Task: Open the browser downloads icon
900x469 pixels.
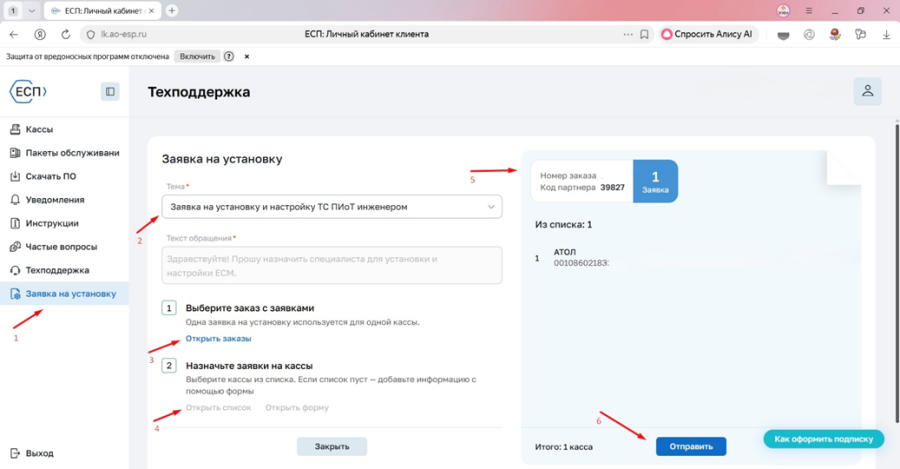Action: coord(886,34)
